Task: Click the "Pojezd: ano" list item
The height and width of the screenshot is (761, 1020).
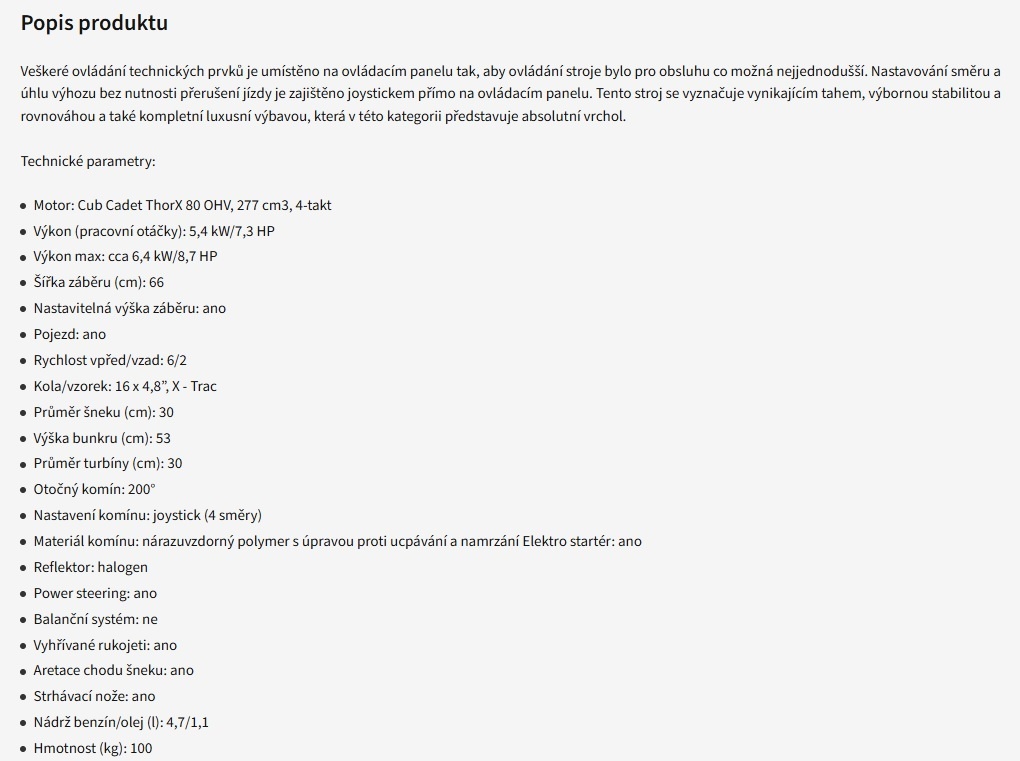Action: (69, 334)
